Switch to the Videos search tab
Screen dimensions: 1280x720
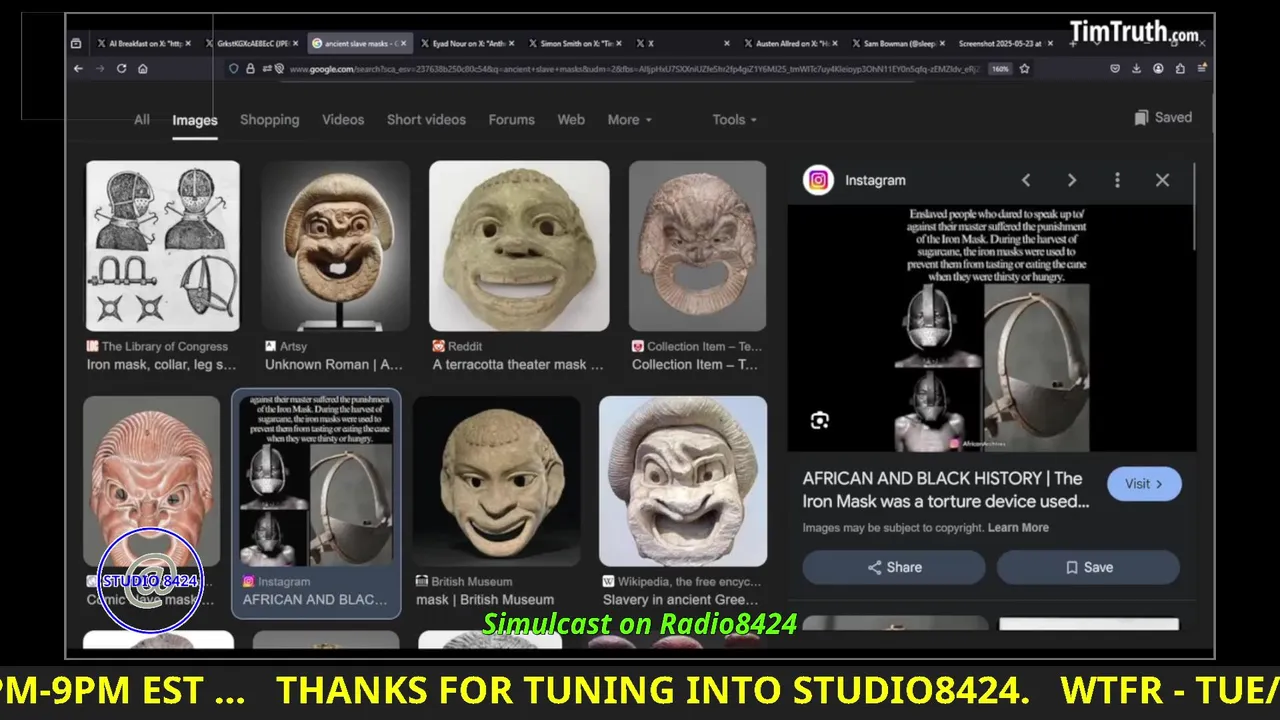click(343, 119)
